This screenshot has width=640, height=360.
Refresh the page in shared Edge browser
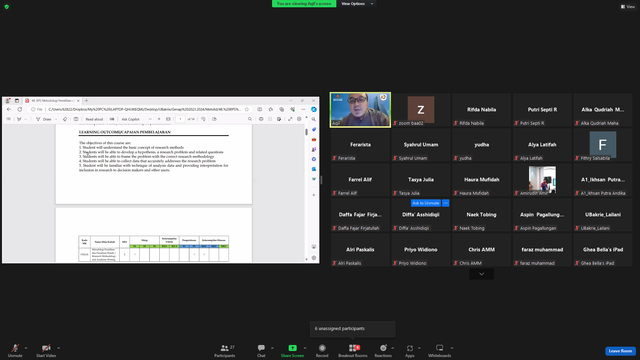coord(20,109)
